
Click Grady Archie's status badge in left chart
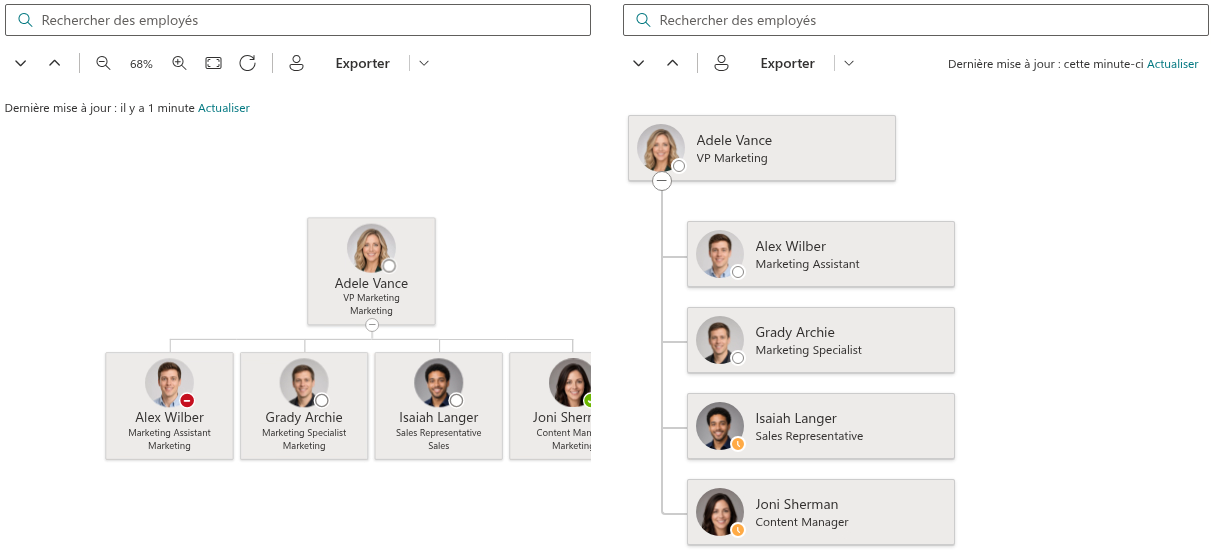click(x=322, y=400)
